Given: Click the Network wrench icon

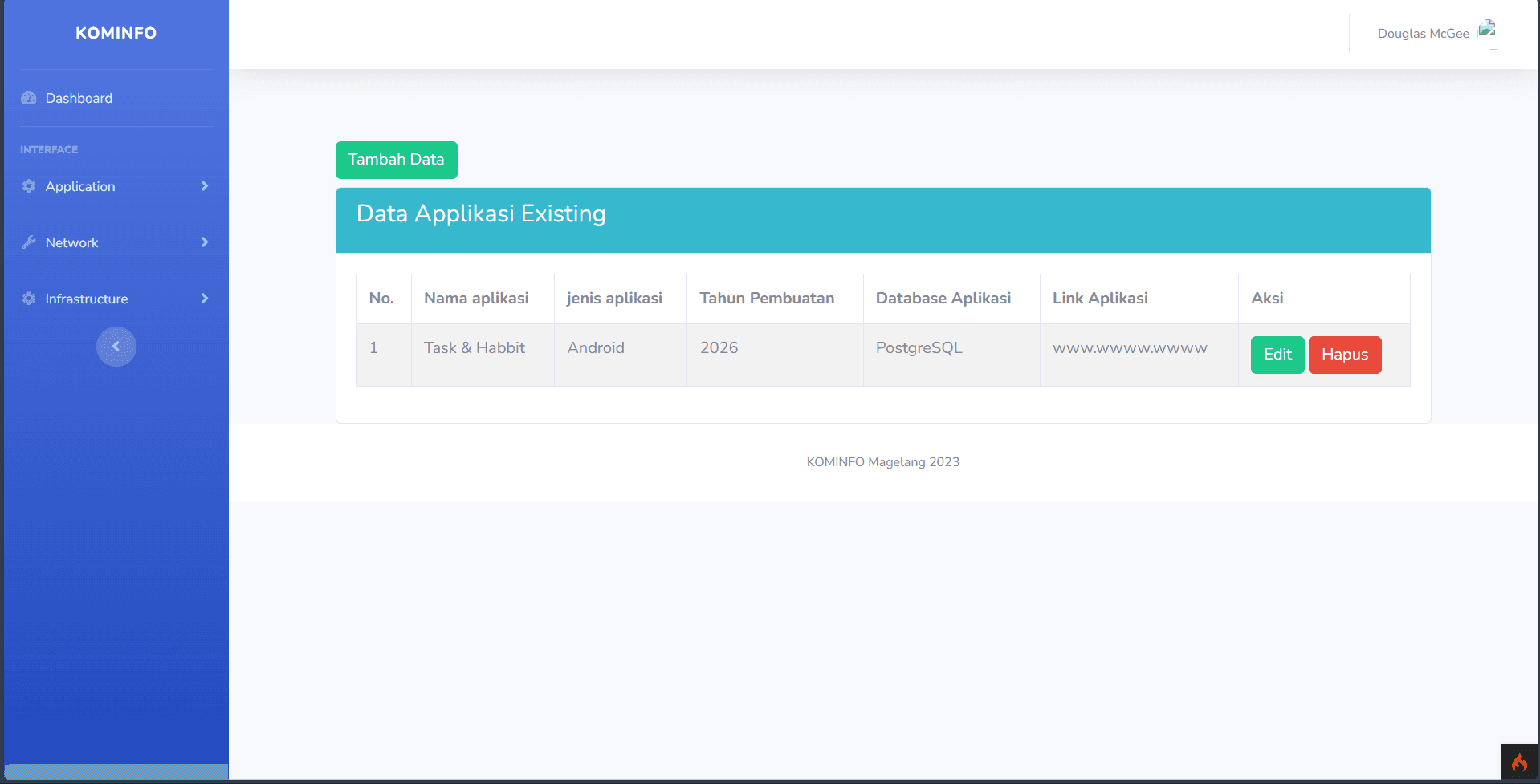Looking at the screenshot, I should 29,242.
